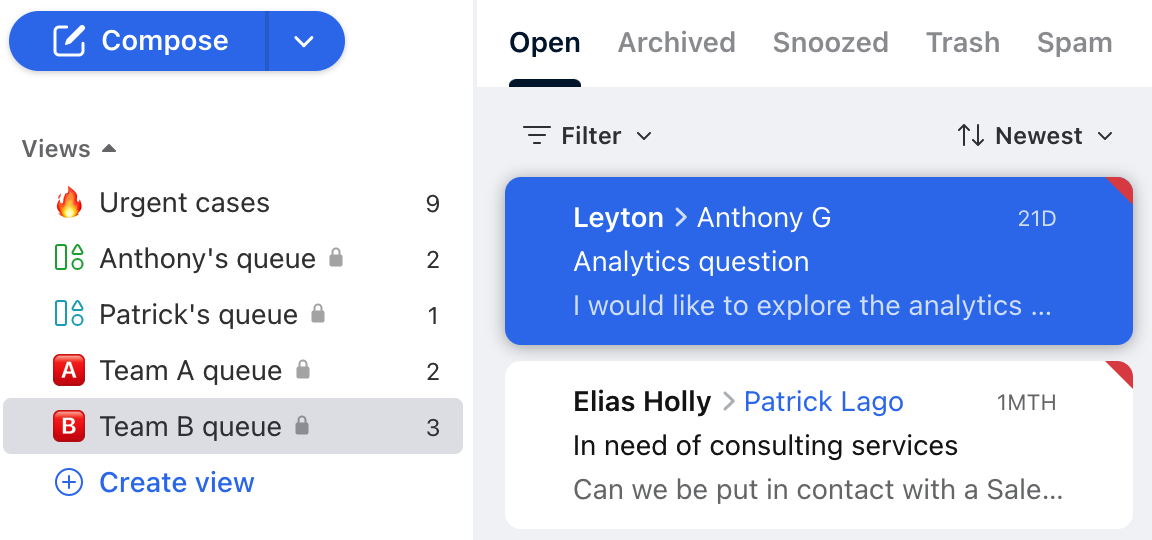Click the Patrick Lago assignee link
This screenshot has width=1152, height=540.
coord(824,402)
